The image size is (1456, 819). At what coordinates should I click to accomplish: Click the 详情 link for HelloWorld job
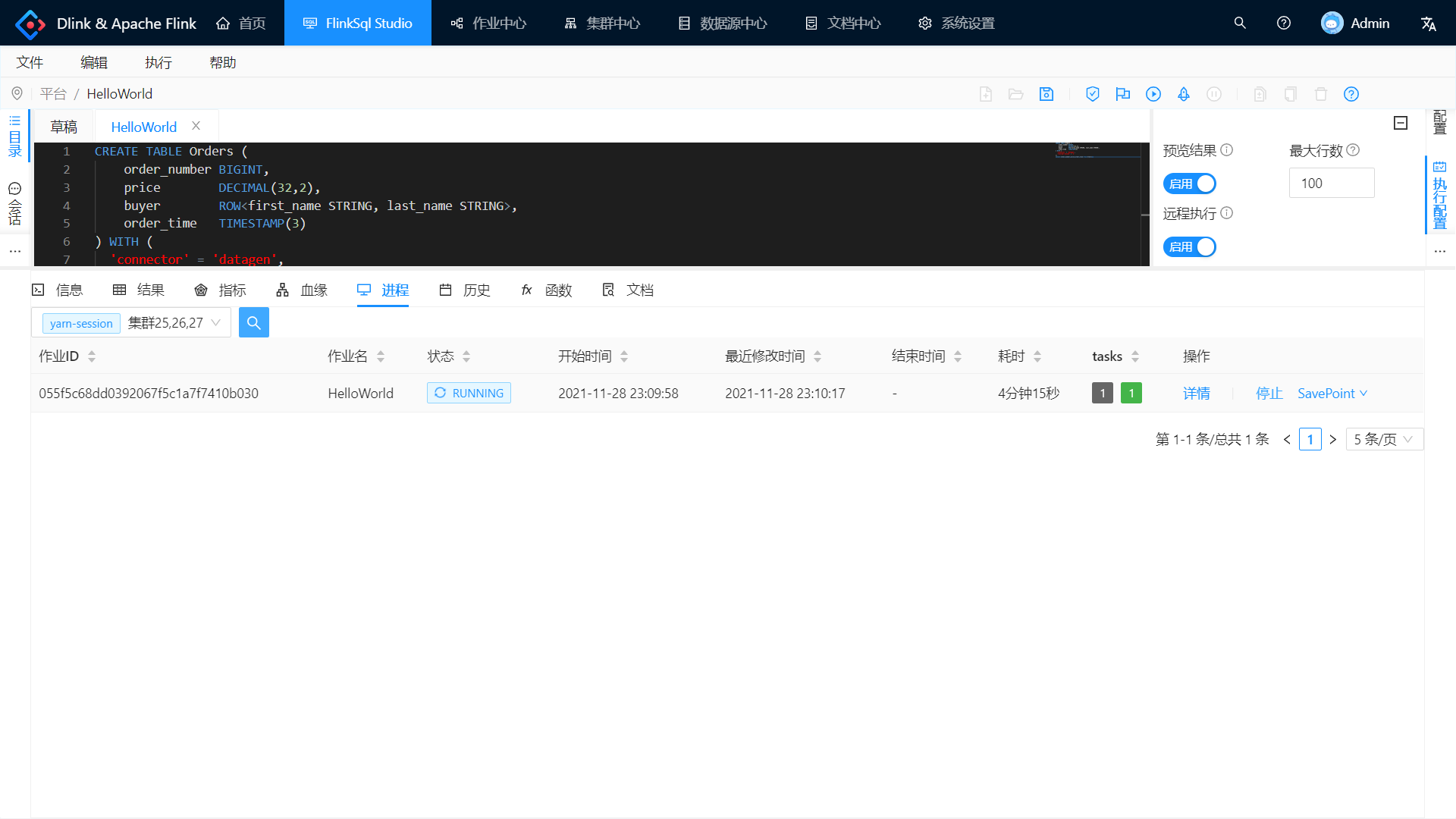1196,394
